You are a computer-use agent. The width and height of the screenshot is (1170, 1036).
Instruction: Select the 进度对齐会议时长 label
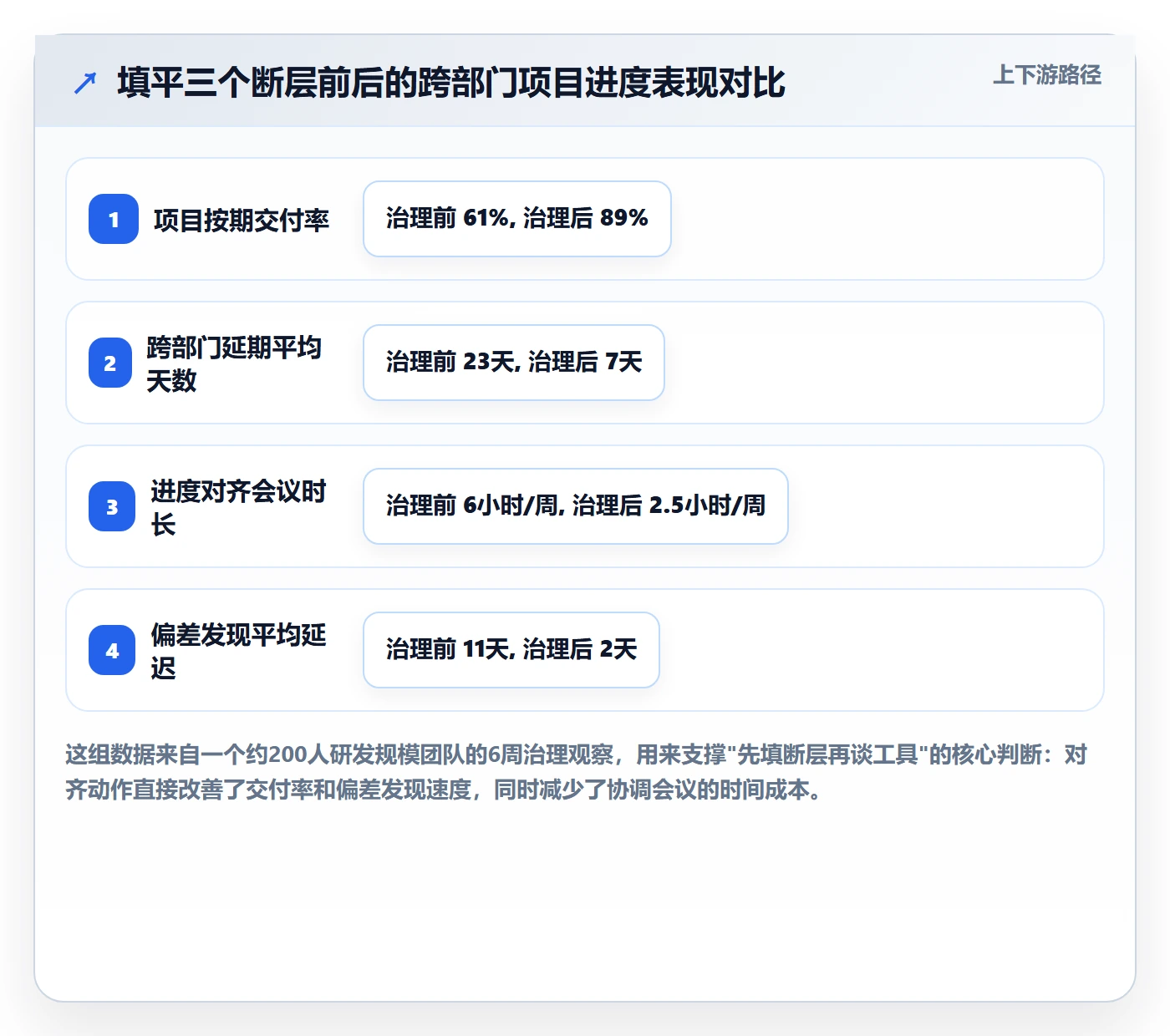[x=238, y=507]
